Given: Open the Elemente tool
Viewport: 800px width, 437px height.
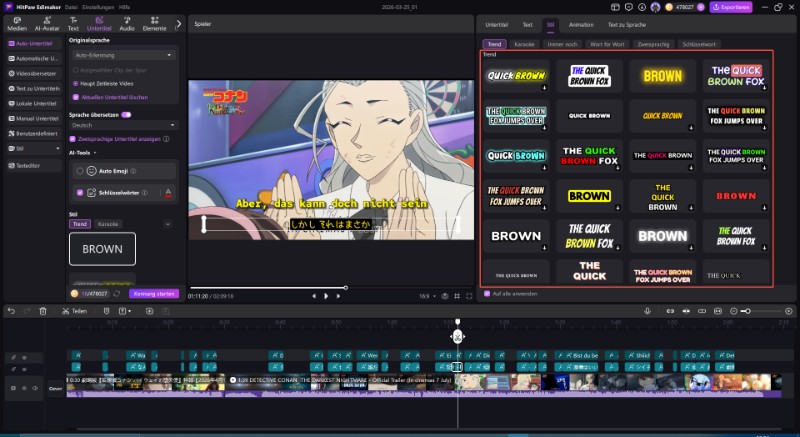Looking at the screenshot, I should 154,24.
